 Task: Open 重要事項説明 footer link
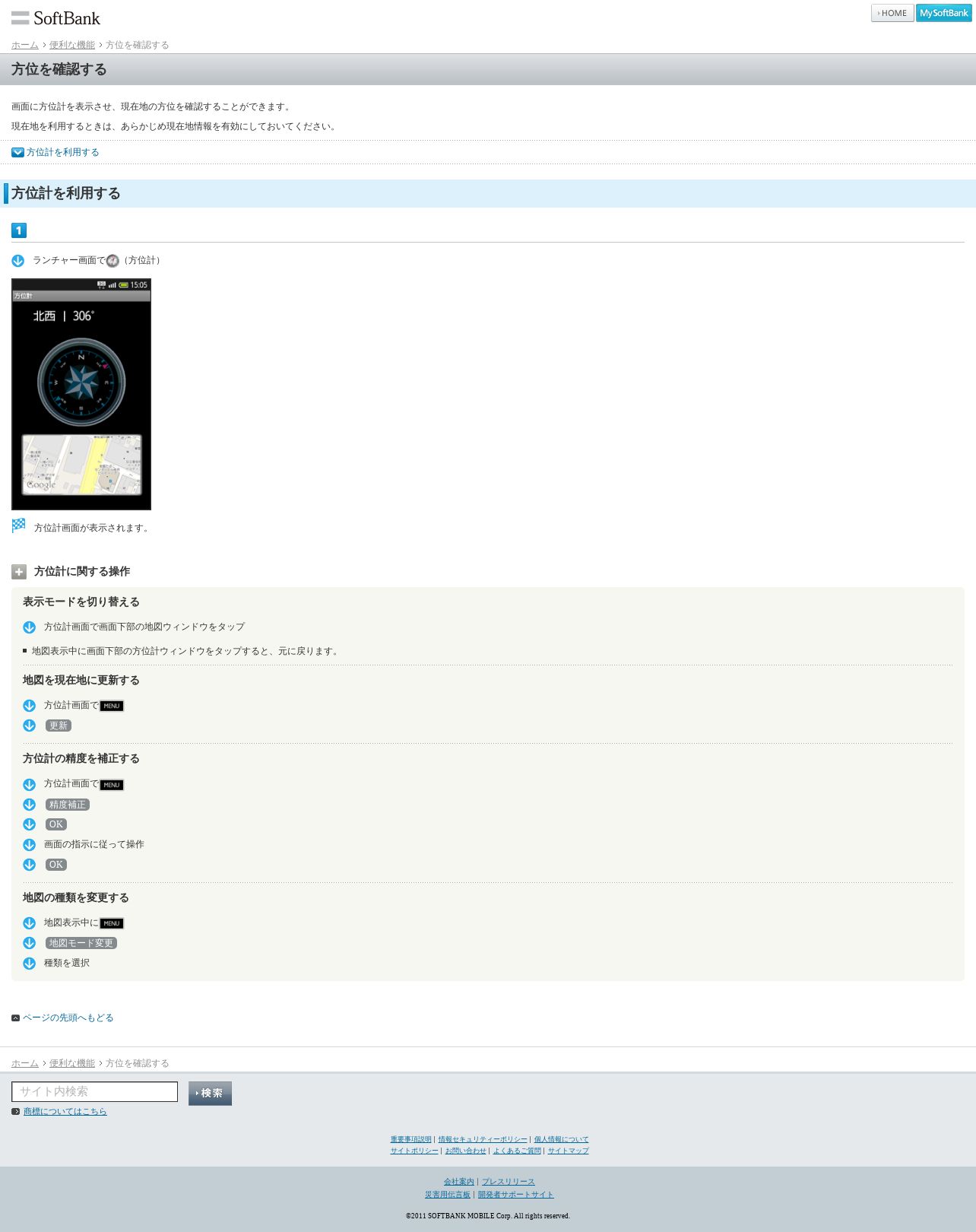(411, 1139)
